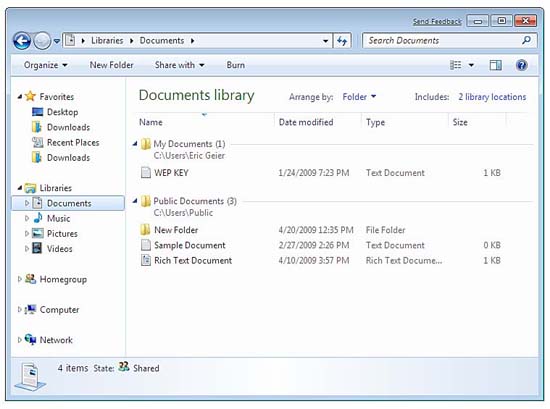Select the Music library icon

click(x=38, y=218)
